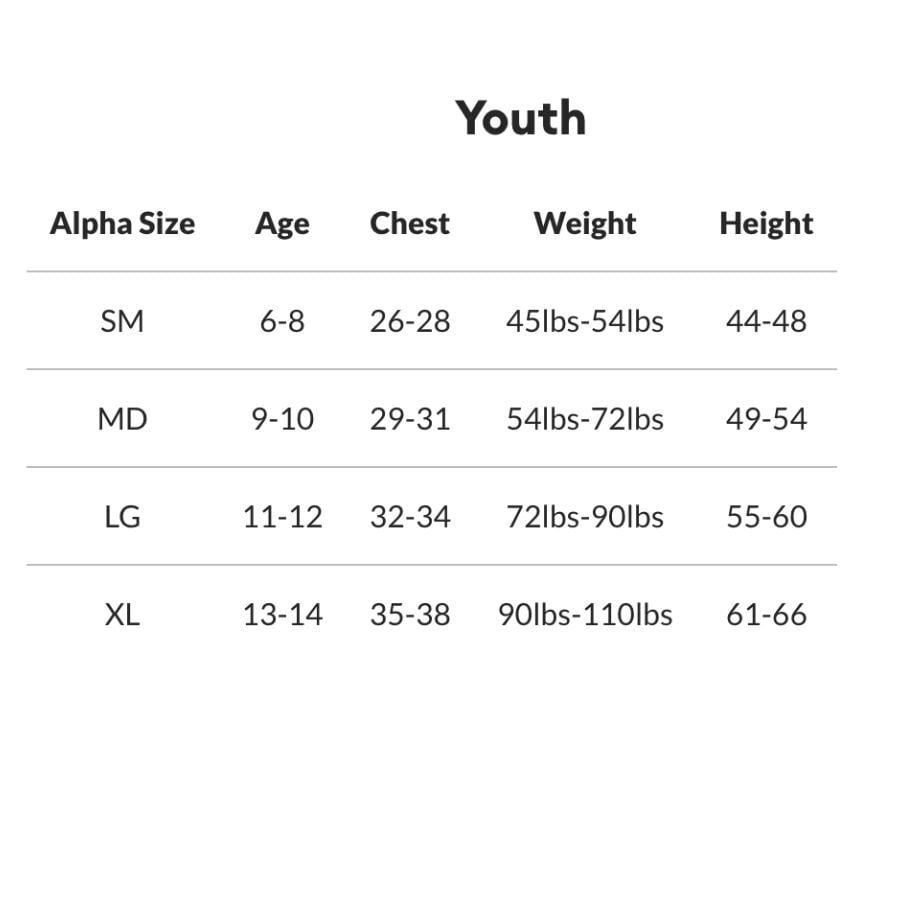Select the 54lbs-72lbs weight cell

click(584, 418)
